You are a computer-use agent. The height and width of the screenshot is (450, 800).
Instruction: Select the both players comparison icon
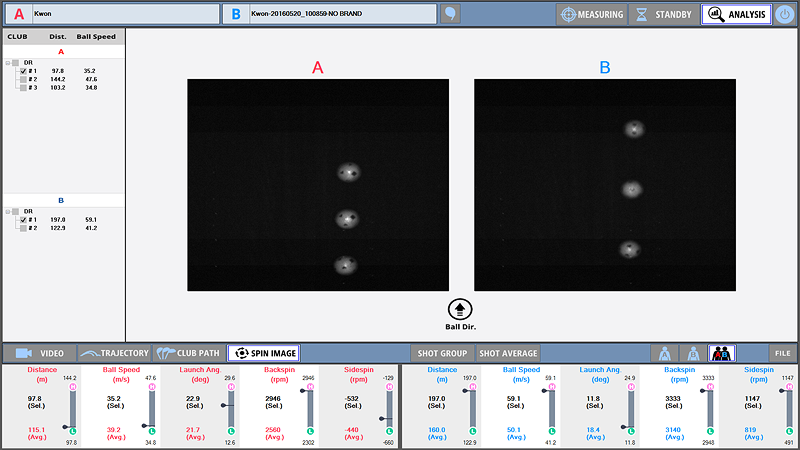tap(721, 353)
